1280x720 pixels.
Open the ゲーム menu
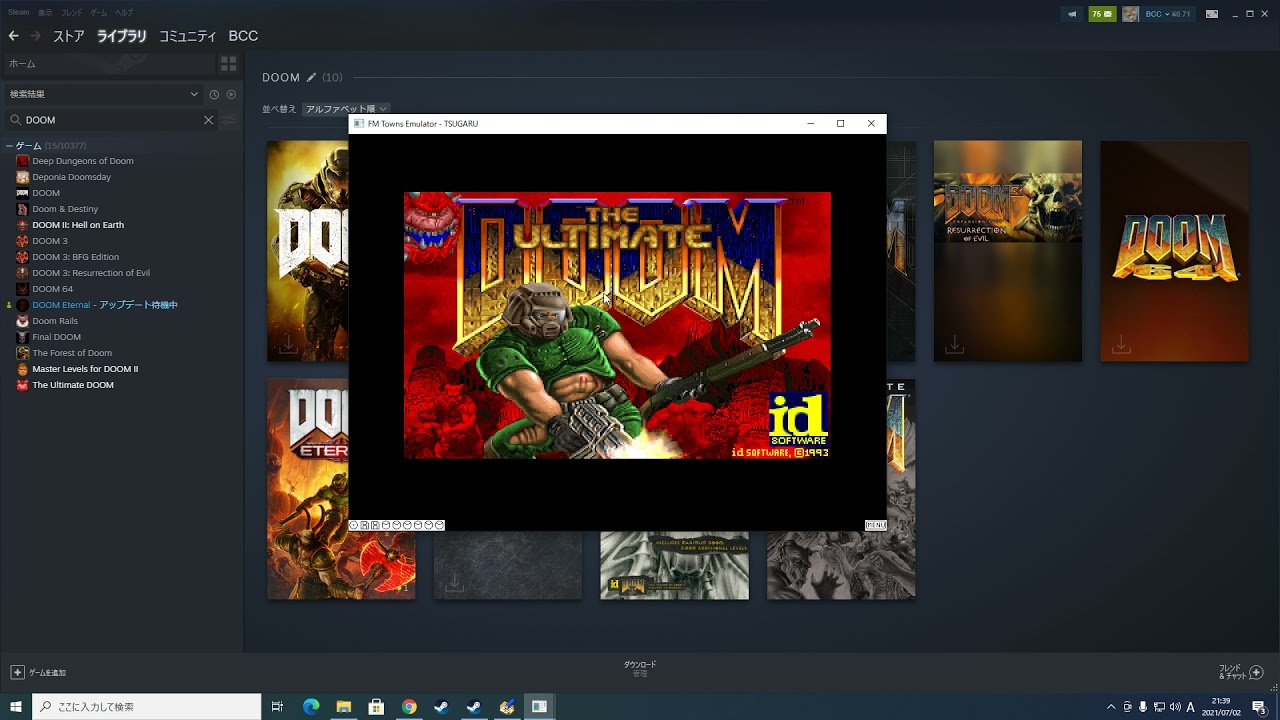(x=99, y=13)
